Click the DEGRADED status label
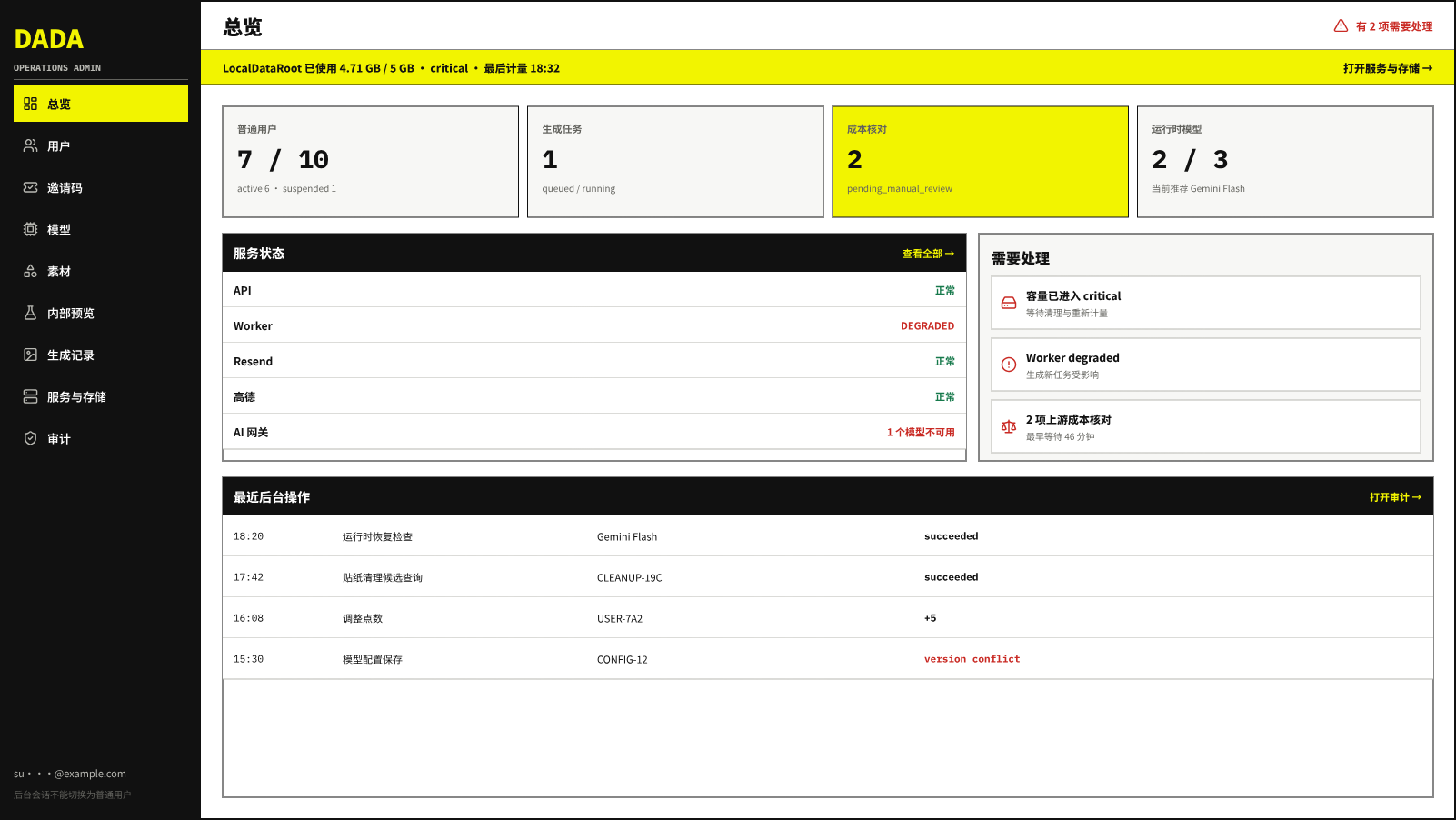This screenshot has width=1456, height=820. point(927,325)
